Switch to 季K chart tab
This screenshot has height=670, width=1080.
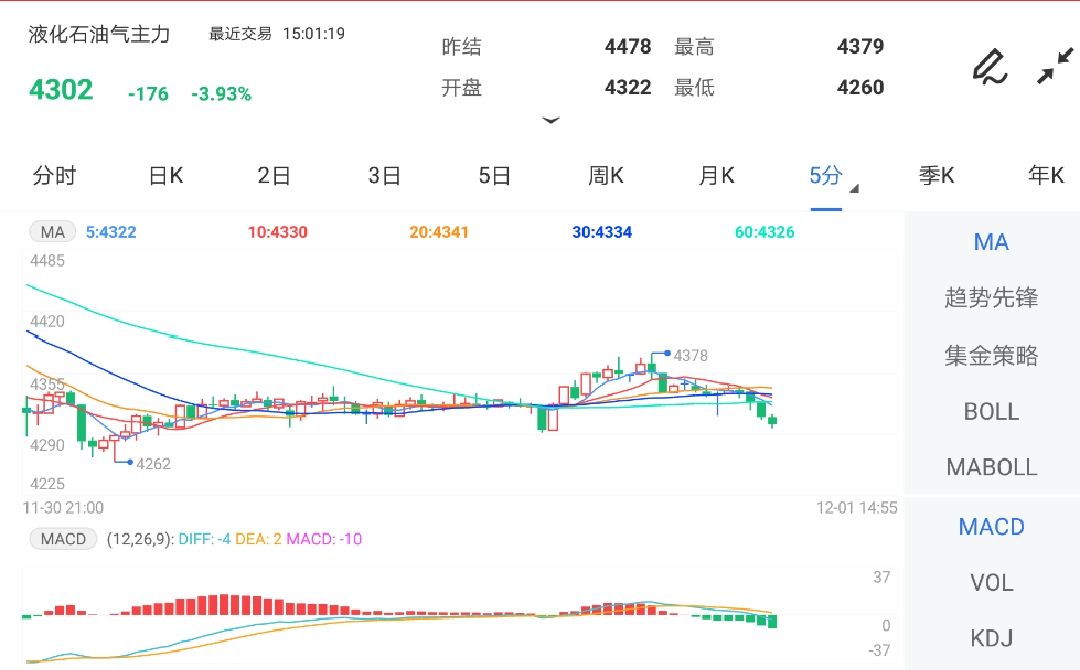[x=936, y=176]
